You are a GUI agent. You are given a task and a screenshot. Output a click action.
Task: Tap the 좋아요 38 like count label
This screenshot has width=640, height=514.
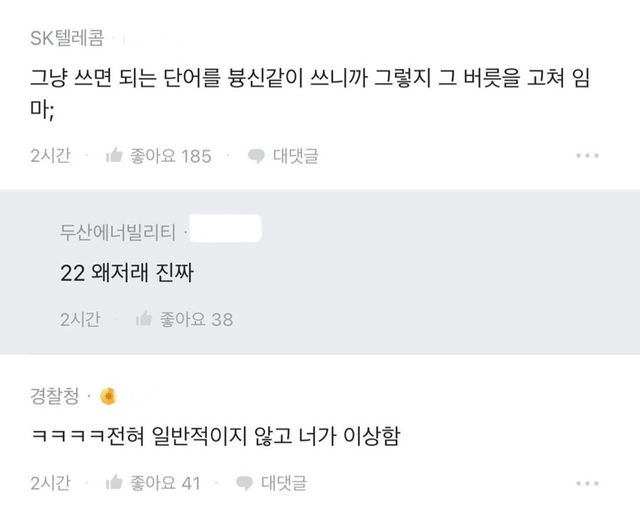196,319
